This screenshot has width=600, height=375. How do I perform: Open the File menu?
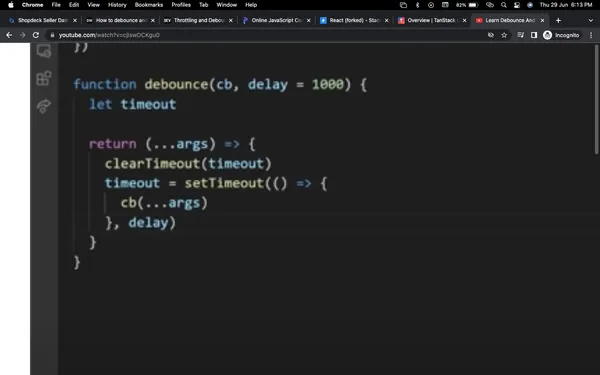tap(56, 5)
